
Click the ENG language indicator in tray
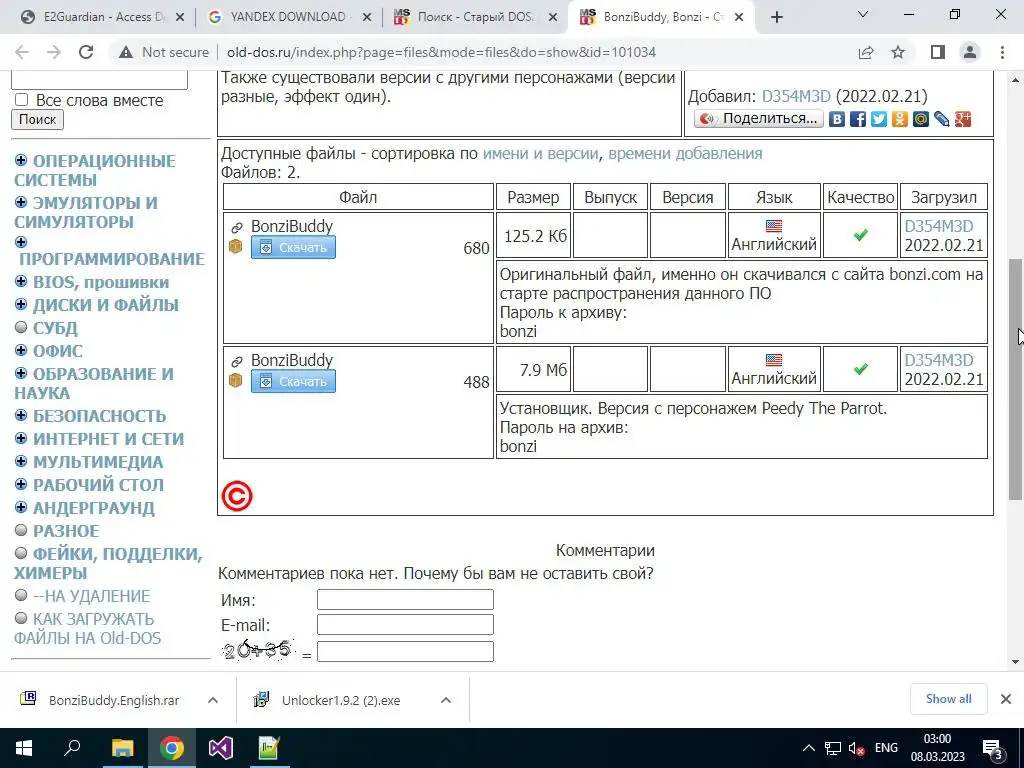pyautogui.click(x=886, y=748)
